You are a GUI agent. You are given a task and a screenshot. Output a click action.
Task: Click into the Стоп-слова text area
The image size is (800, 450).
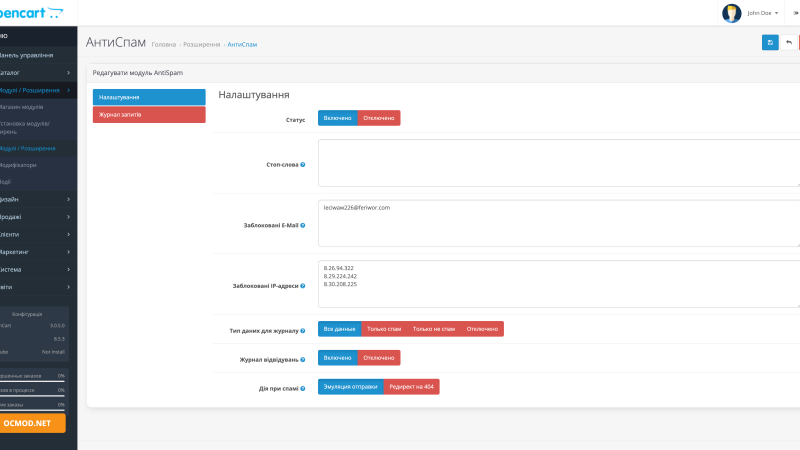pos(559,163)
